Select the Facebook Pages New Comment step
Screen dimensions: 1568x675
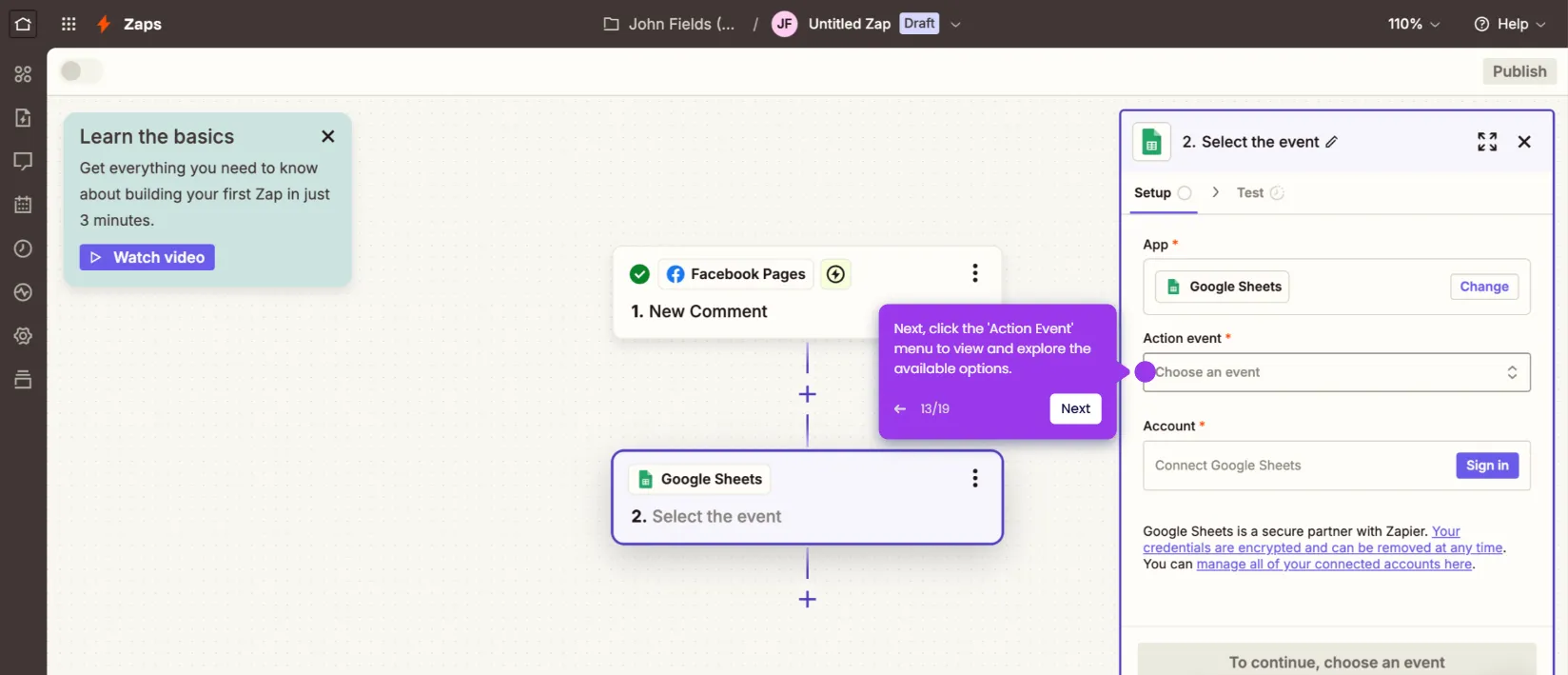click(807, 292)
